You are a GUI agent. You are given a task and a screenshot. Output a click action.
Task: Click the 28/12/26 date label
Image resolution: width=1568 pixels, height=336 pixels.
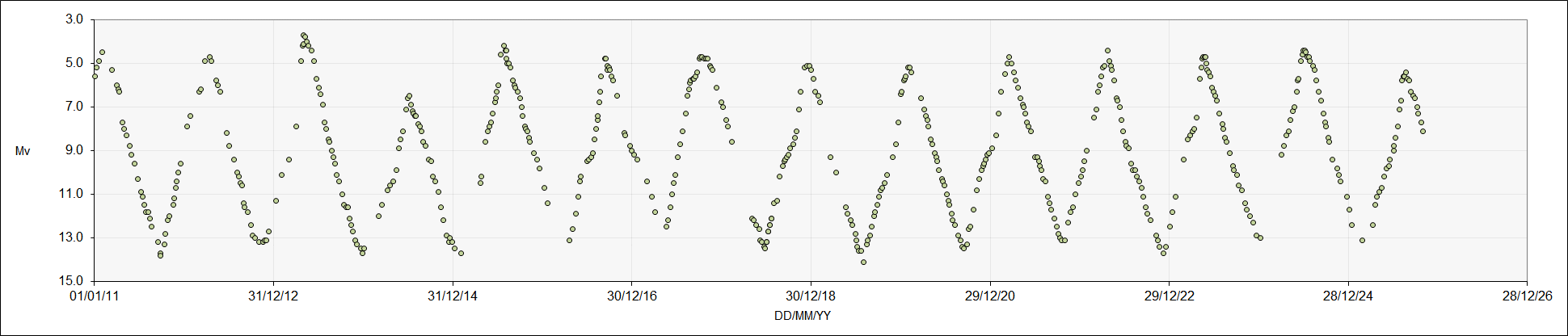[x=1528, y=296]
